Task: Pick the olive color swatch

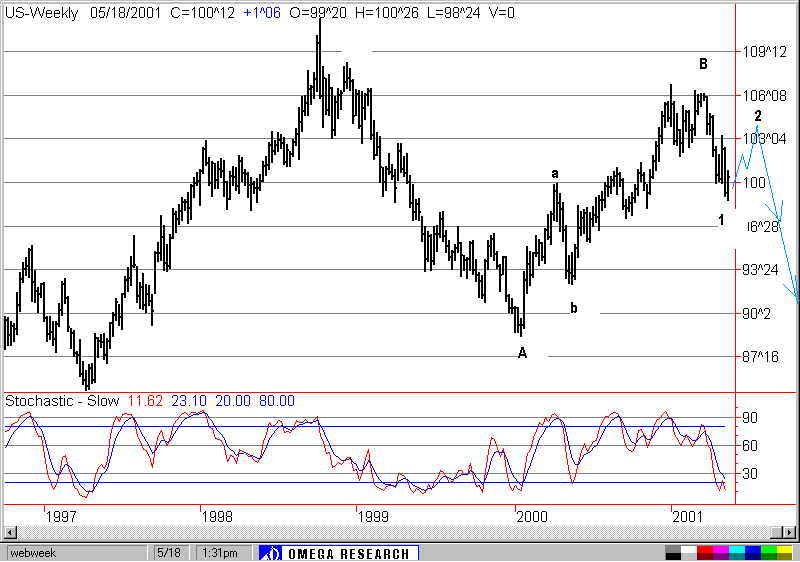Action: click(785, 556)
